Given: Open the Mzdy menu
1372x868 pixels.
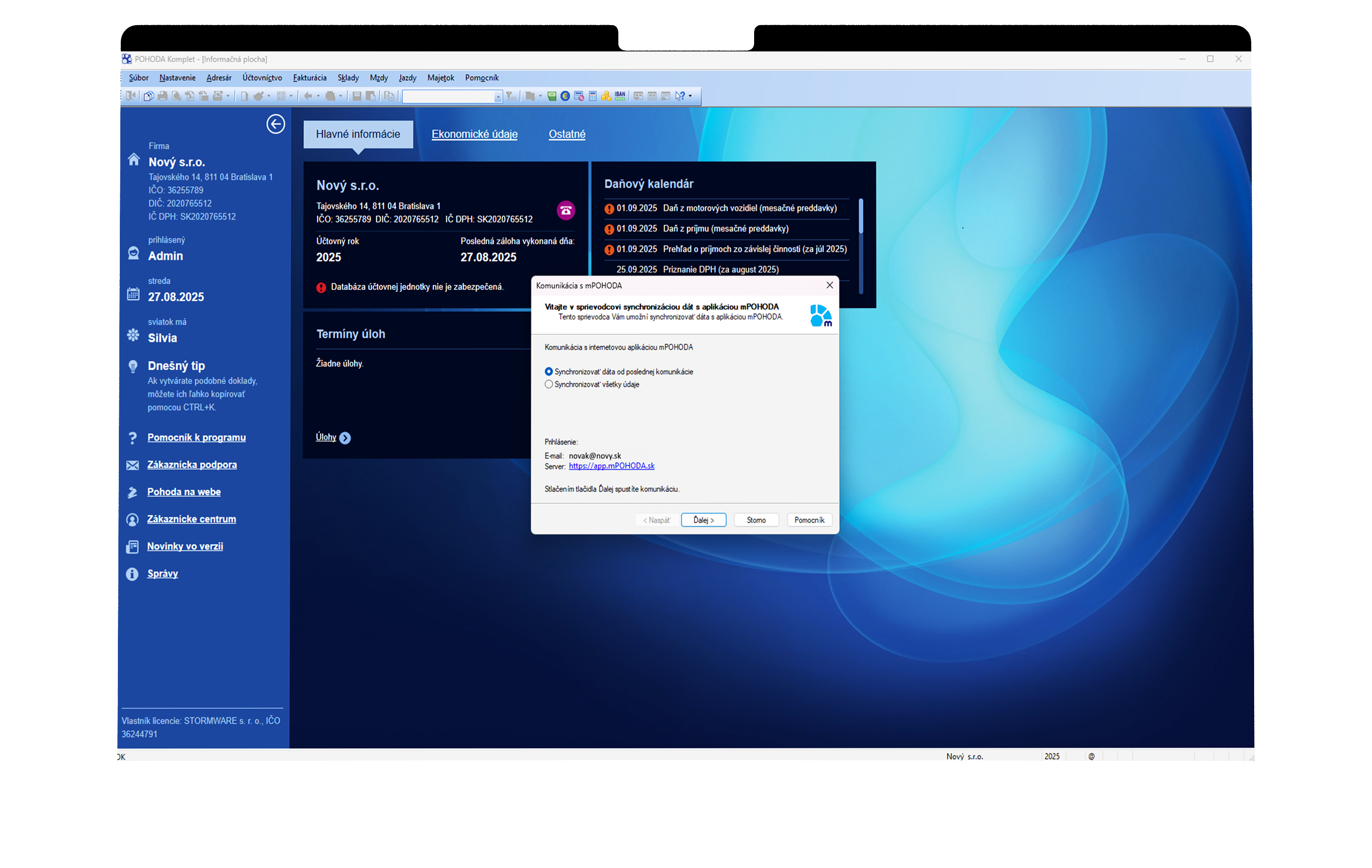Looking at the screenshot, I should [x=379, y=78].
